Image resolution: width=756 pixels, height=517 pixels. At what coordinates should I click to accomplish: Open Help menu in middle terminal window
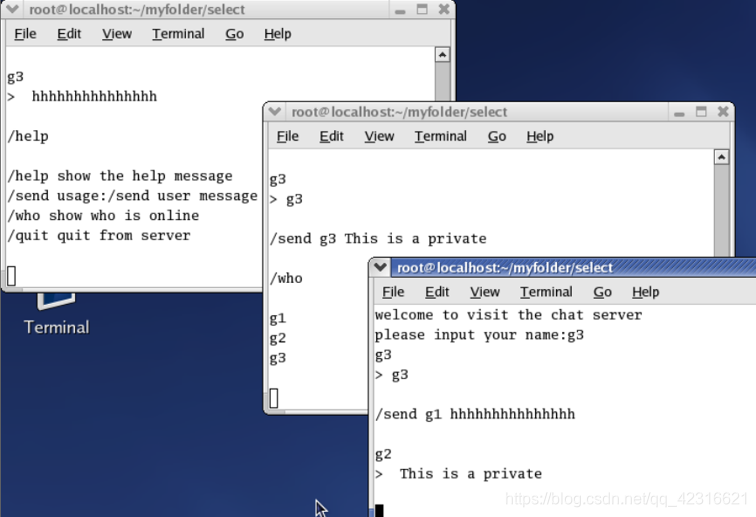click(540, 136)
